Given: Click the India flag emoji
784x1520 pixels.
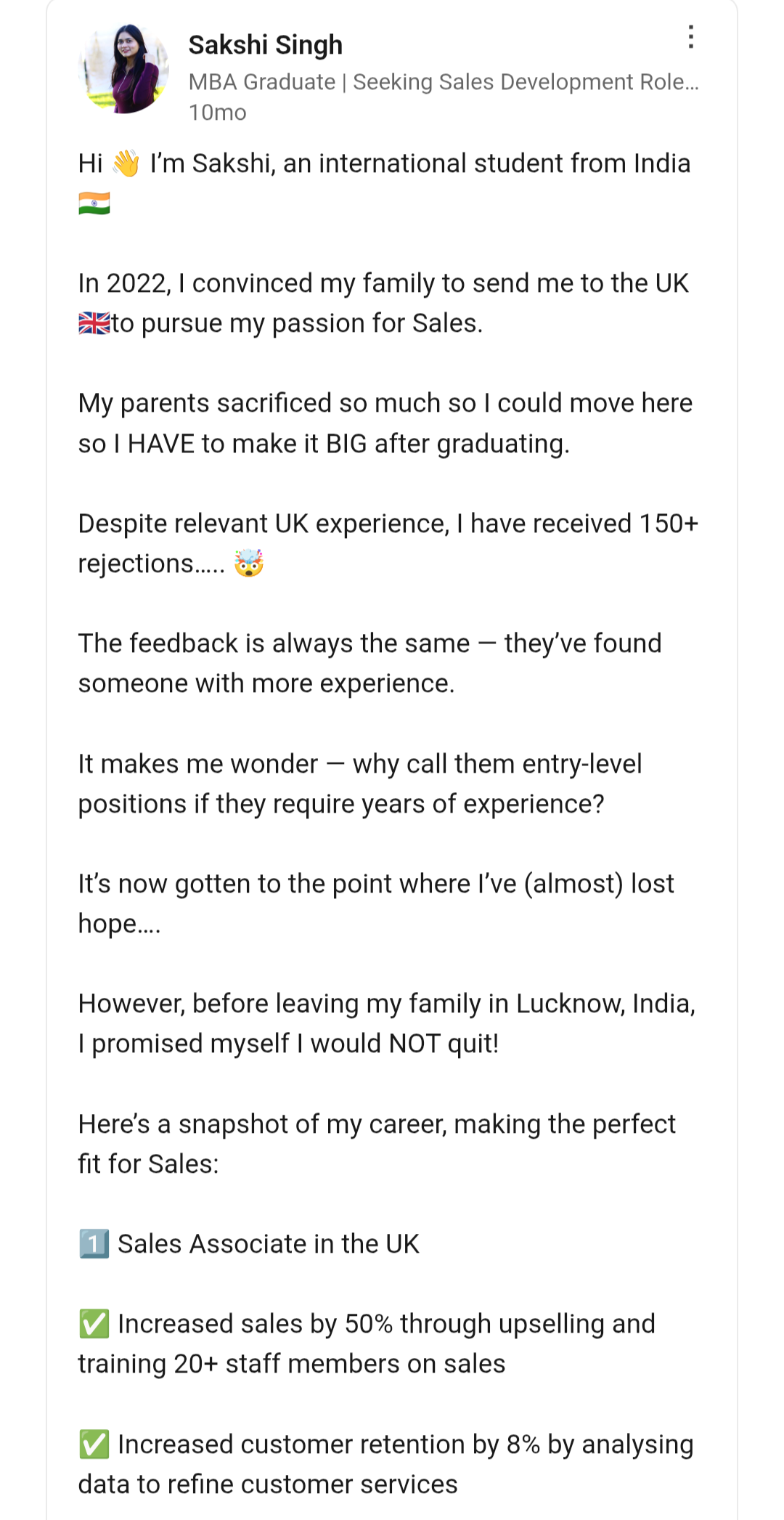Looking at the screenshot, I should (94, 203).
